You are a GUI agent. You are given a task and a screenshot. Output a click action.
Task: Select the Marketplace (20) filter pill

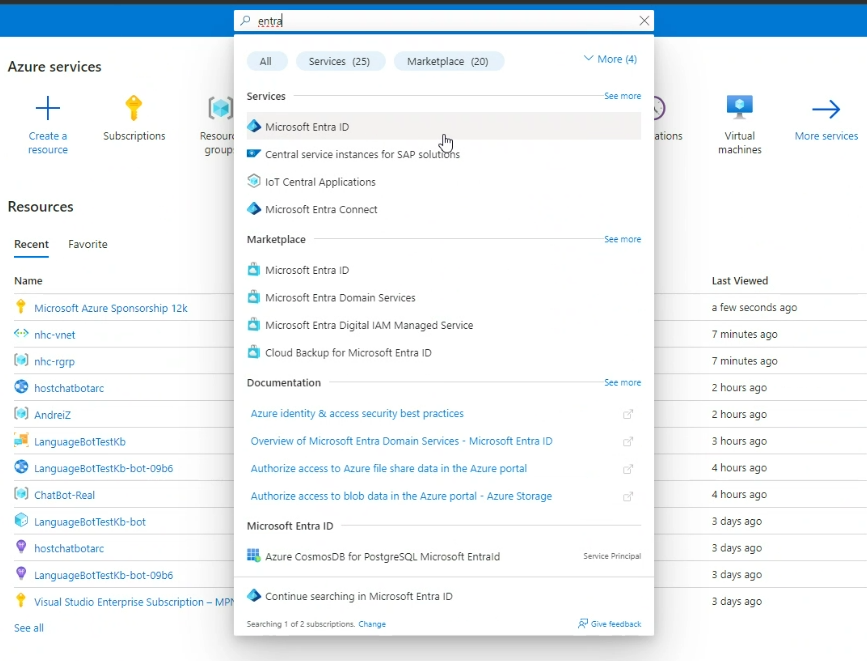(448, 61)
